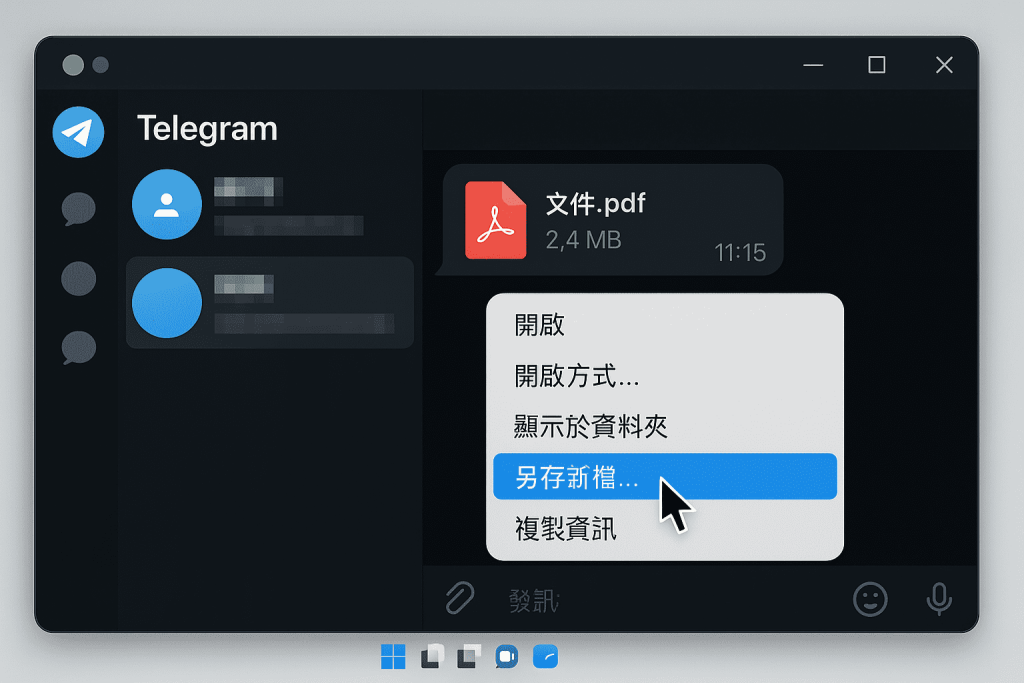The height and width of the screenshot is (683, 1024).
Task: Click the video camera chat taskbar icon
Action: coord(506,657)
